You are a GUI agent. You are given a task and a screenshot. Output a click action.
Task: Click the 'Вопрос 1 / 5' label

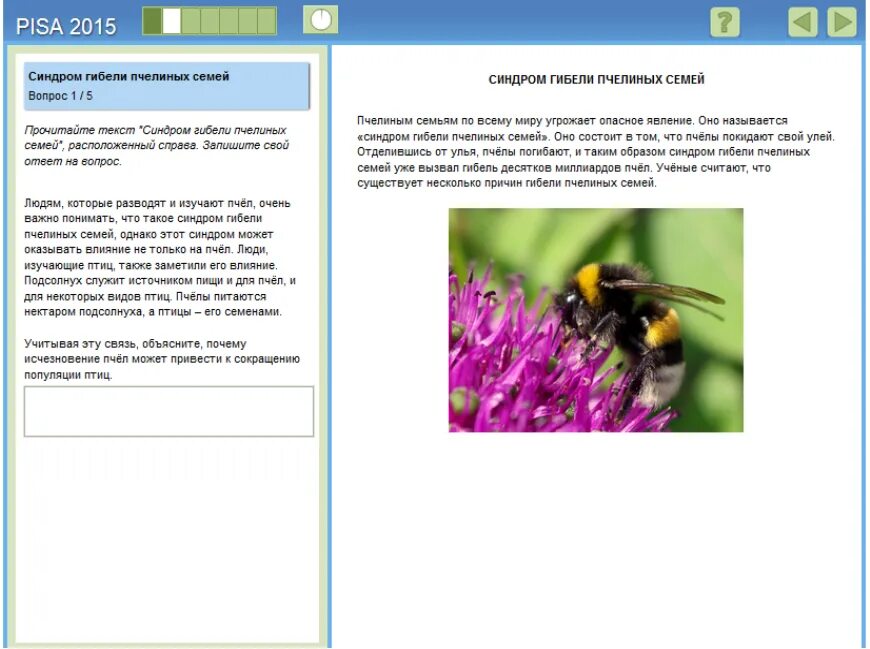point(60,96)
